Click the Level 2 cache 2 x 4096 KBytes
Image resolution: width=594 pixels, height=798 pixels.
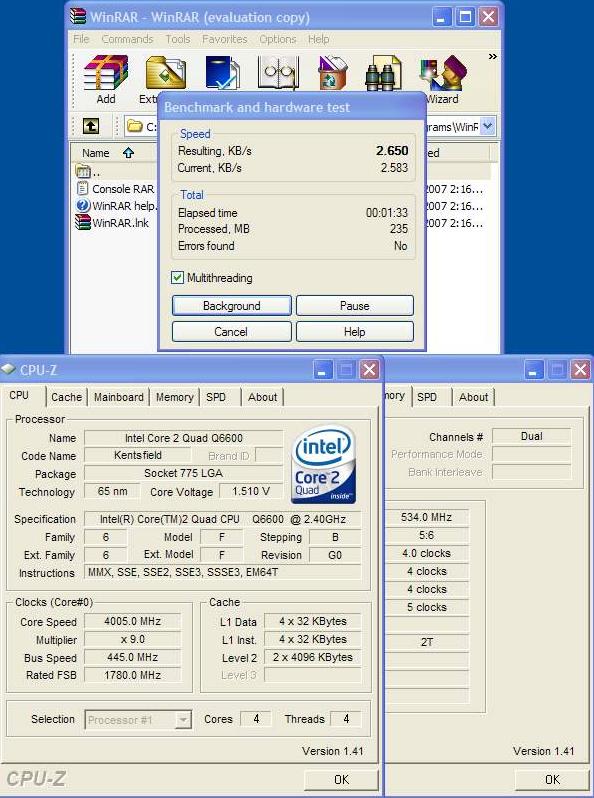coord(313,657)
